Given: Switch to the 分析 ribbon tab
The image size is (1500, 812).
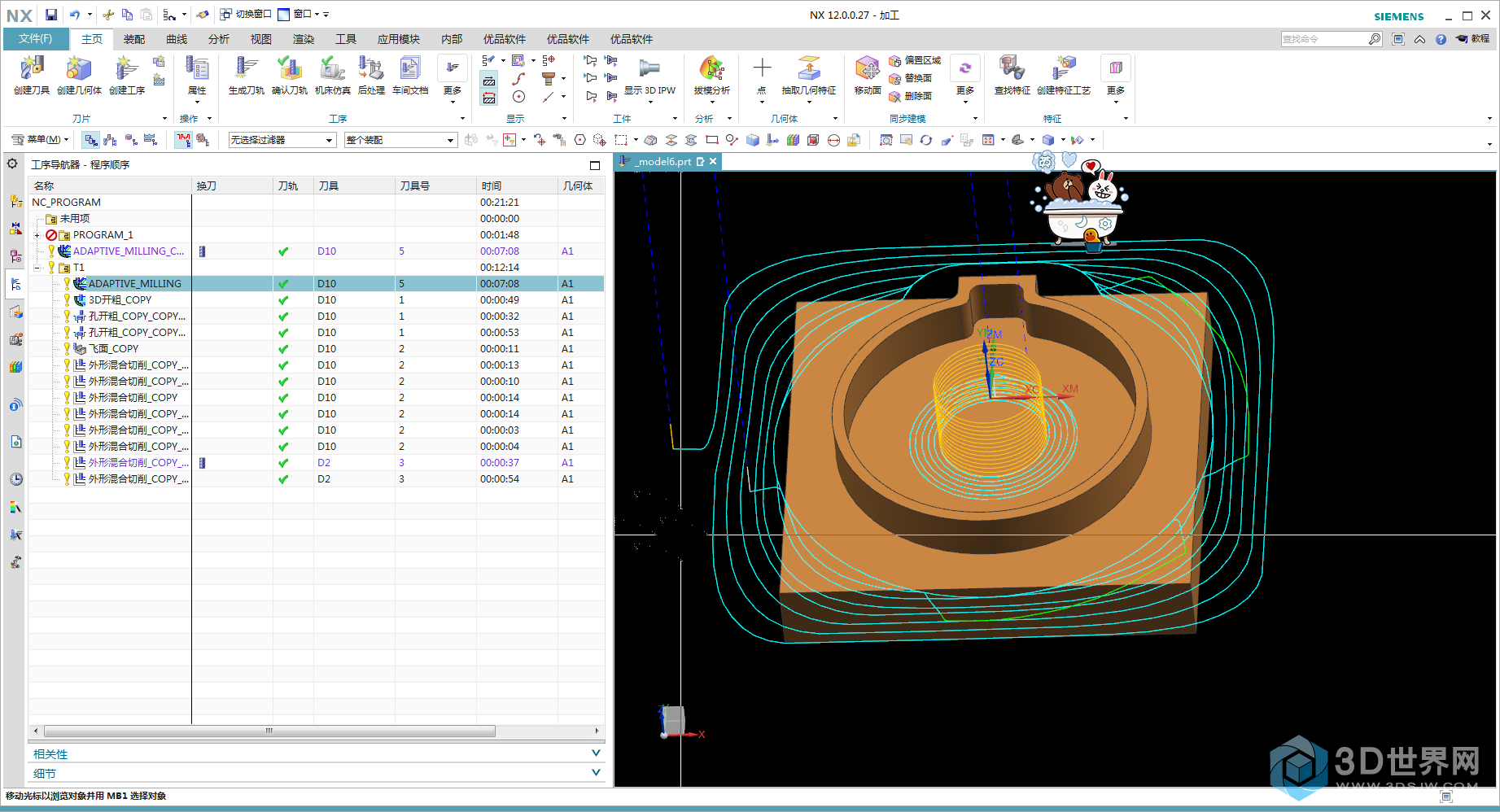Looking at the screenshot, I should pos(219,39).
